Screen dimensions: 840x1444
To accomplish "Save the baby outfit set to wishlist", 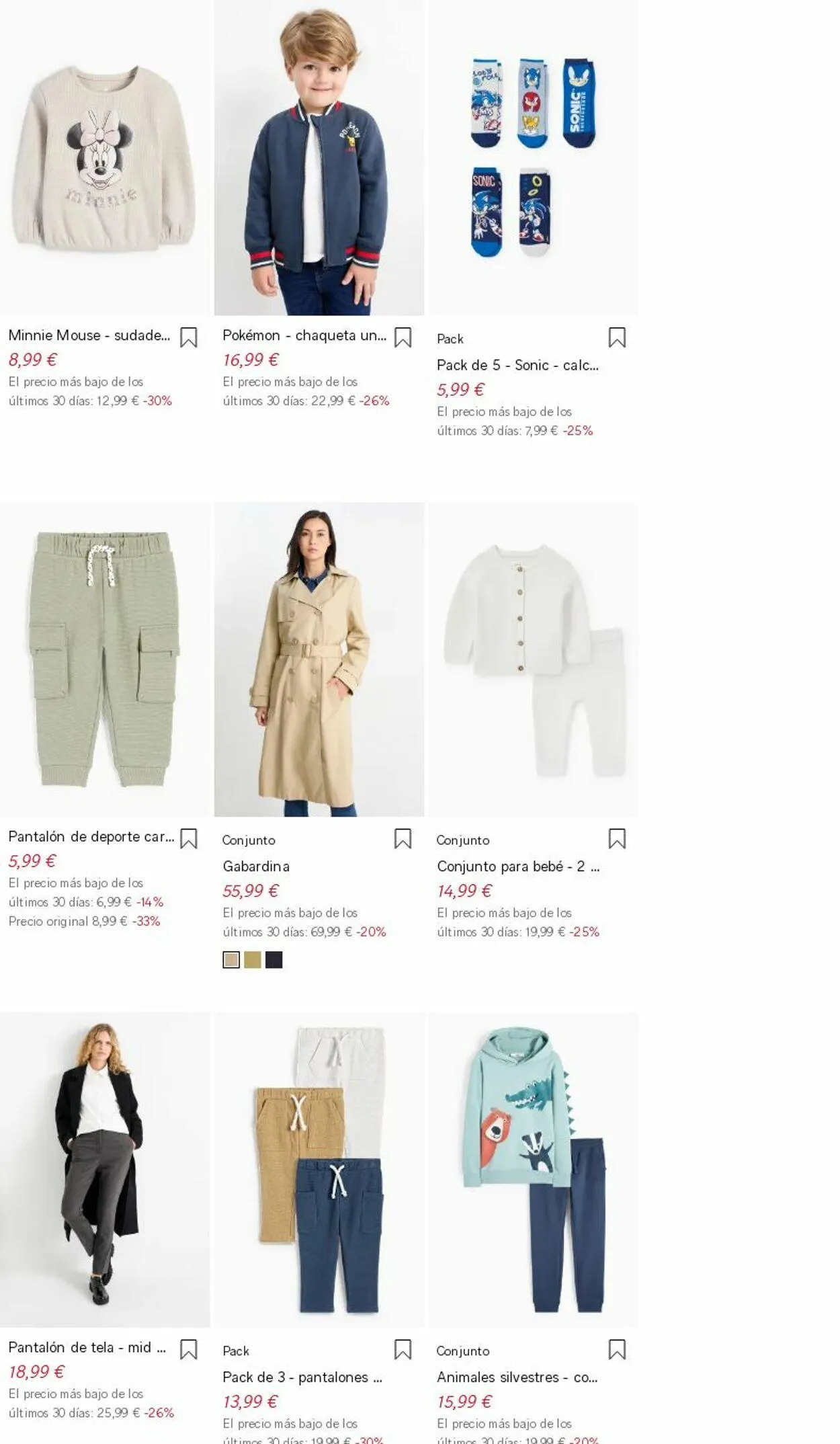I will [617, 839].
